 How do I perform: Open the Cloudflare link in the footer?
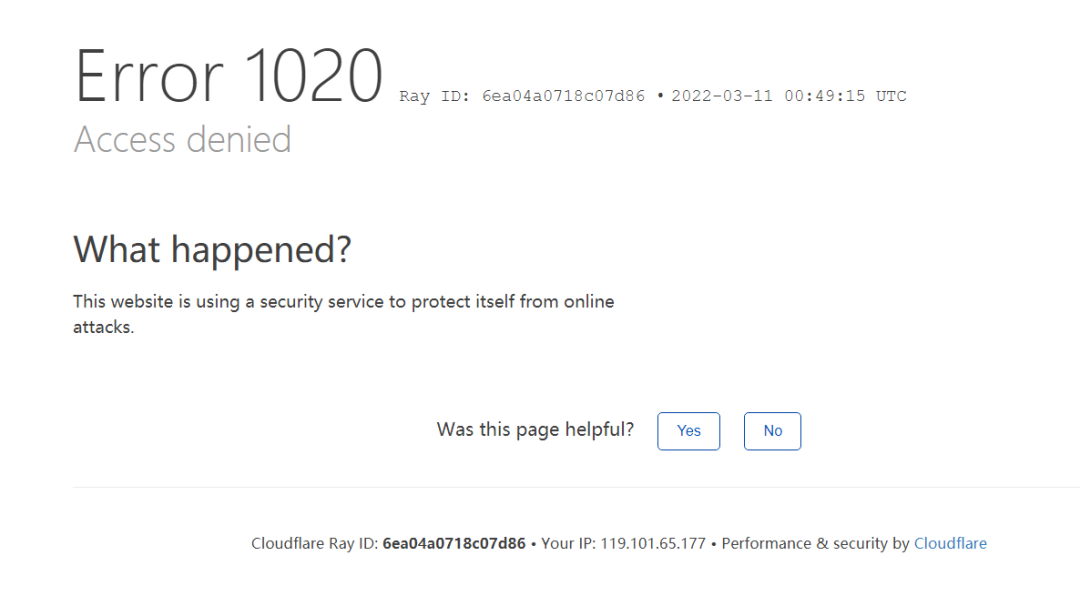(950, 544)
